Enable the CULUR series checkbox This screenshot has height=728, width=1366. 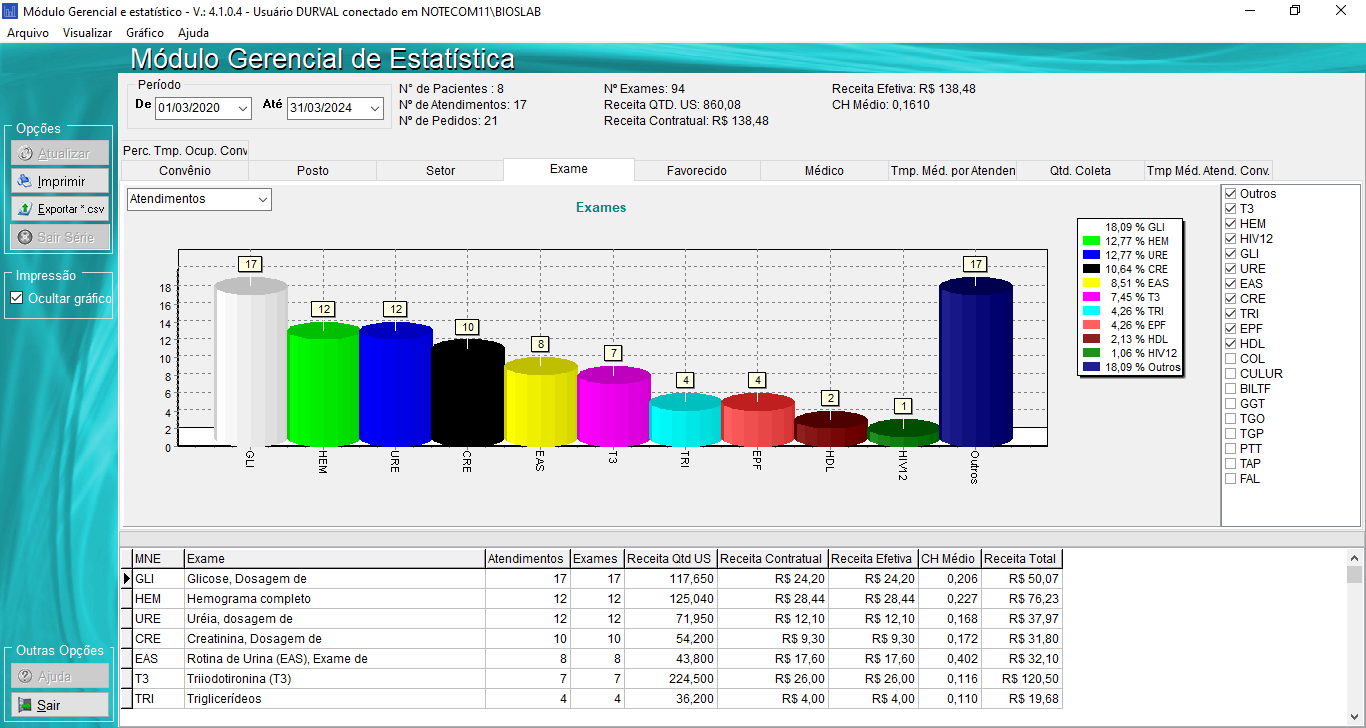click(1230, 374)
